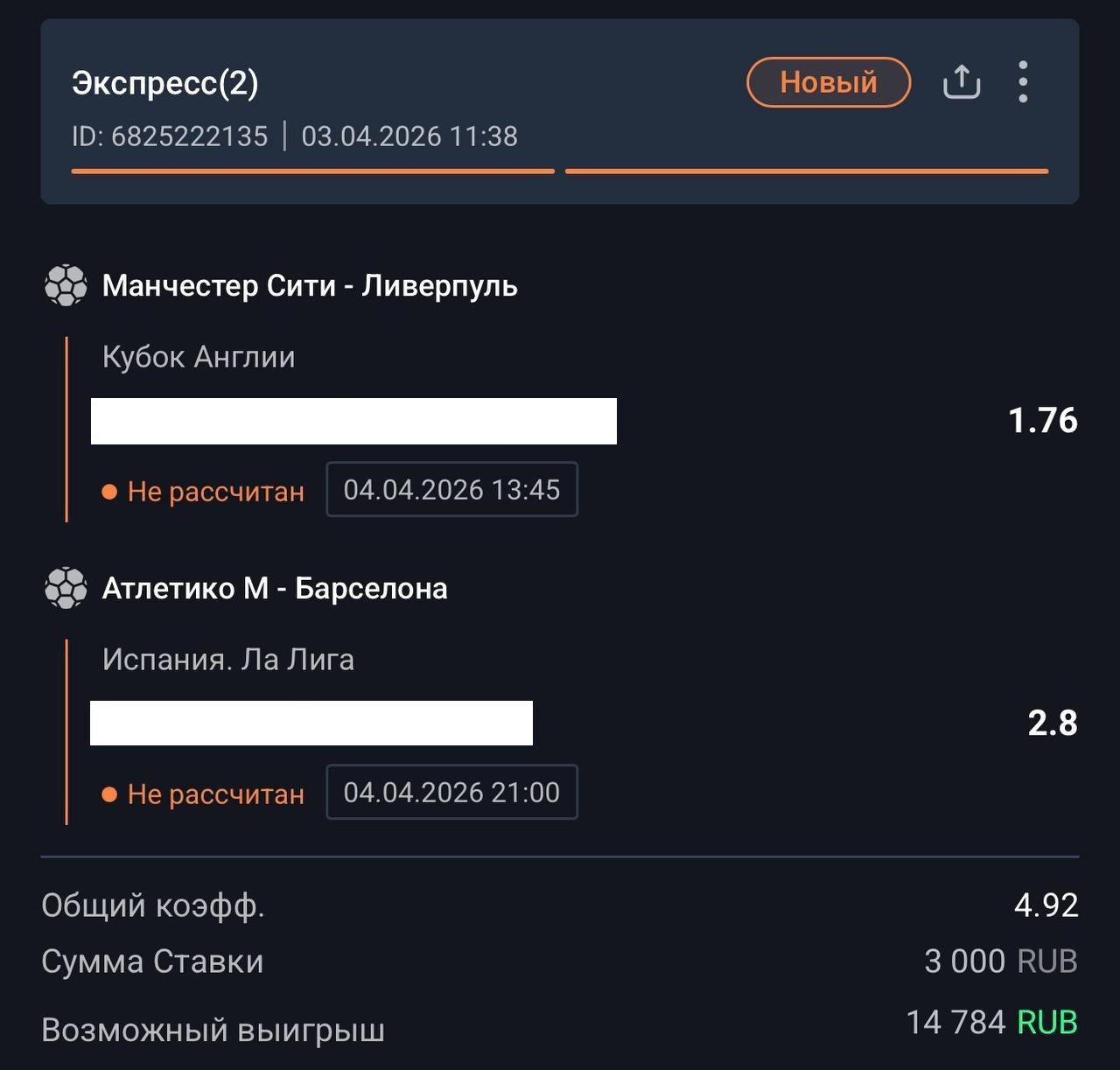Click soccer ball icon beside Атлетико М
The image size is (1120, 1070).
click(x=66, y=588)
